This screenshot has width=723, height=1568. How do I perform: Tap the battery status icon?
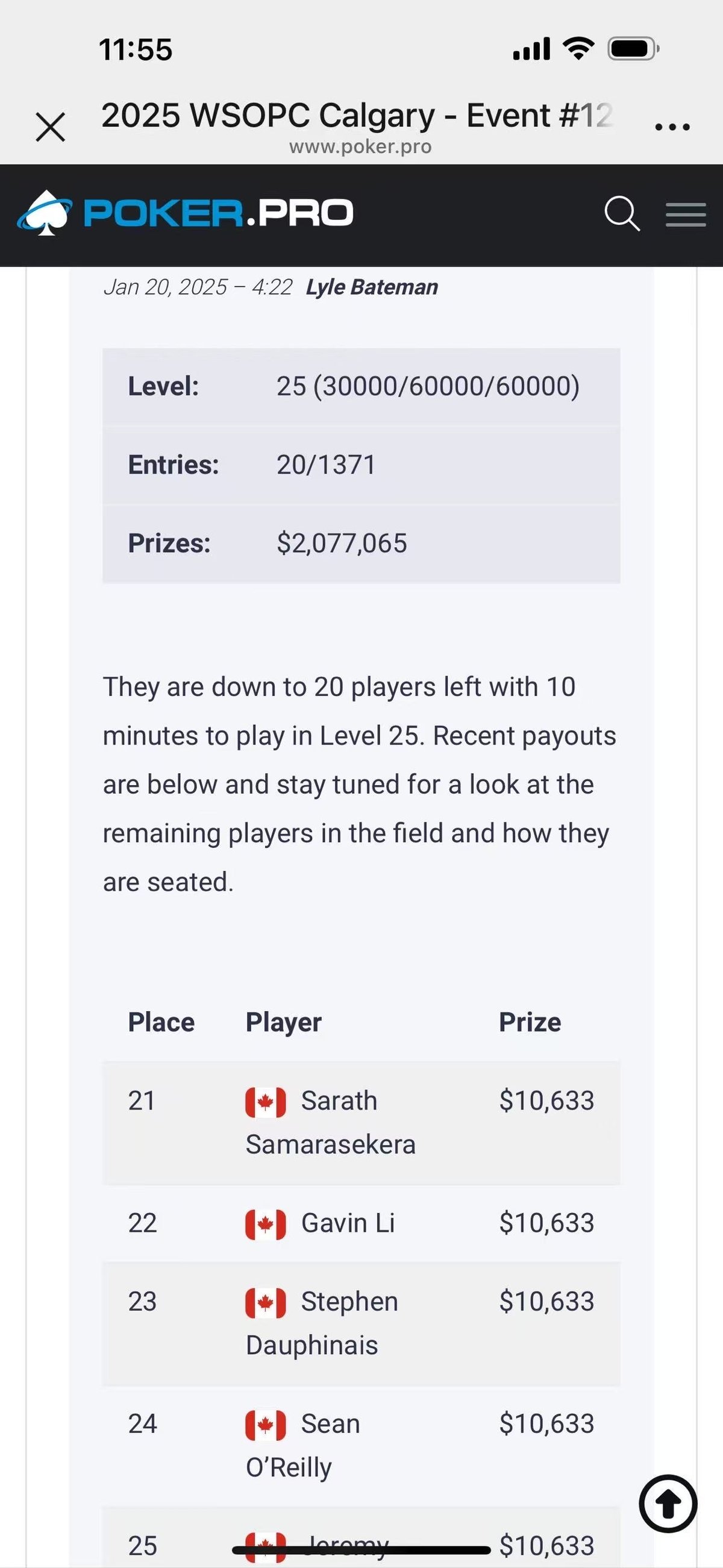click(x=633, y=49)
